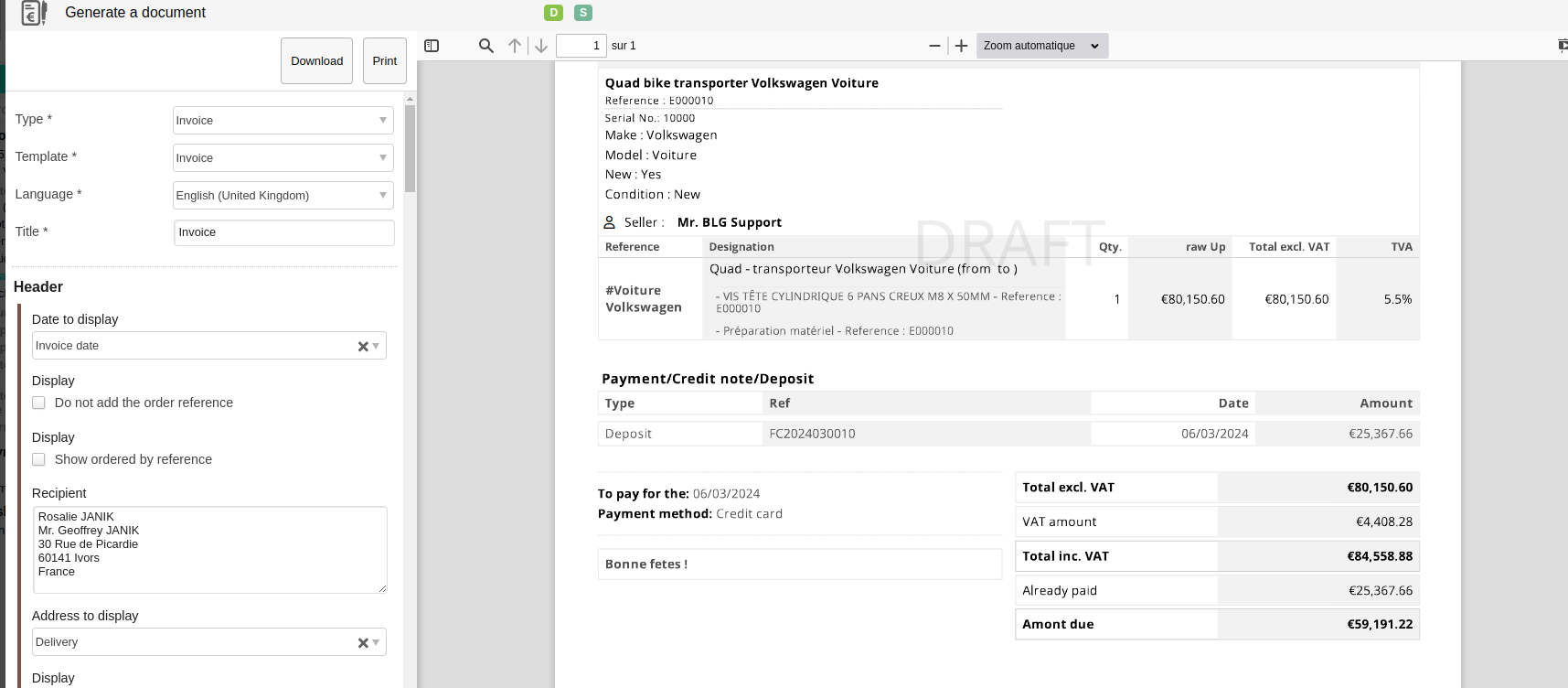Zoom out the PDF preview
1568x688 pixels.
(934, 46)
